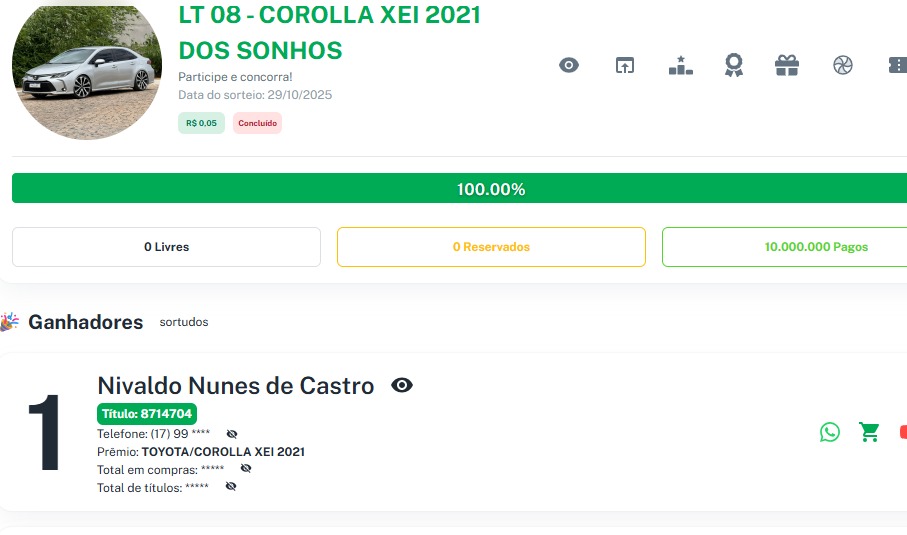Open the gift box prizes icon
Viewport: 907px width, 535px height.
(787, 66)
